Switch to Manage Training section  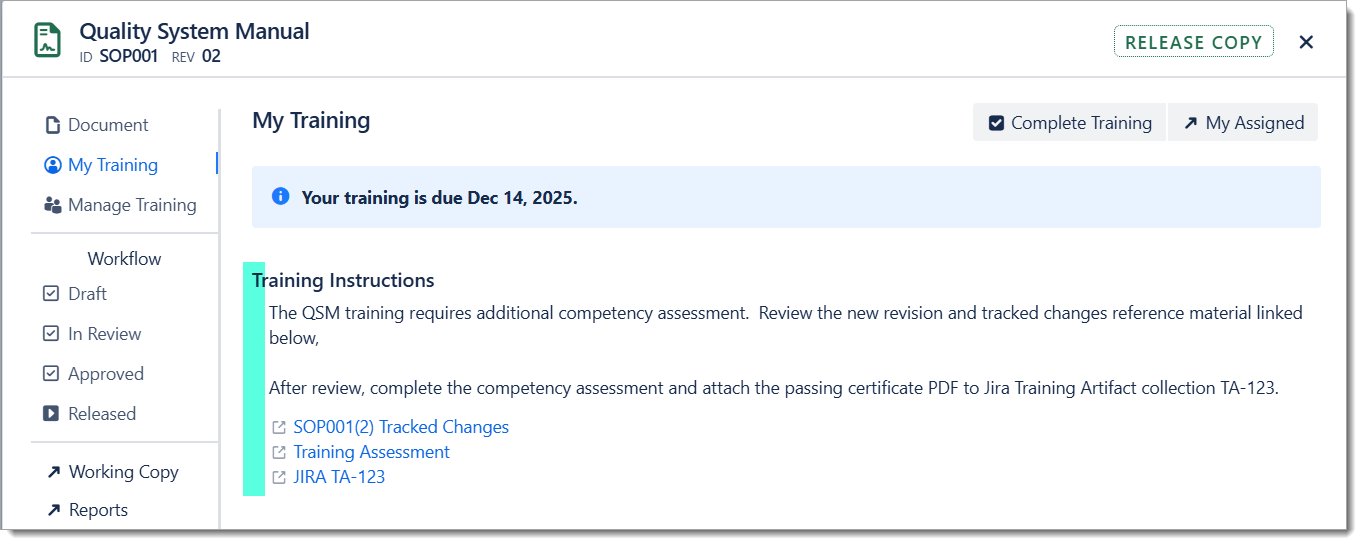pos(120,205)
